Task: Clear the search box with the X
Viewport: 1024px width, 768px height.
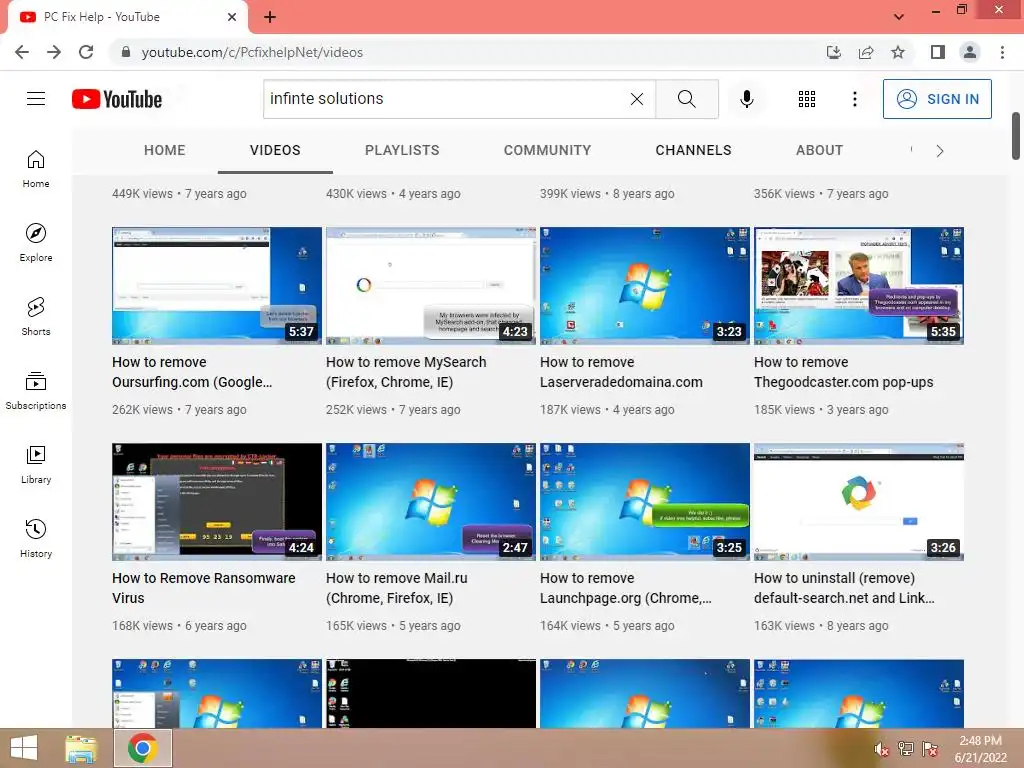Action: [x=637, y=99]
